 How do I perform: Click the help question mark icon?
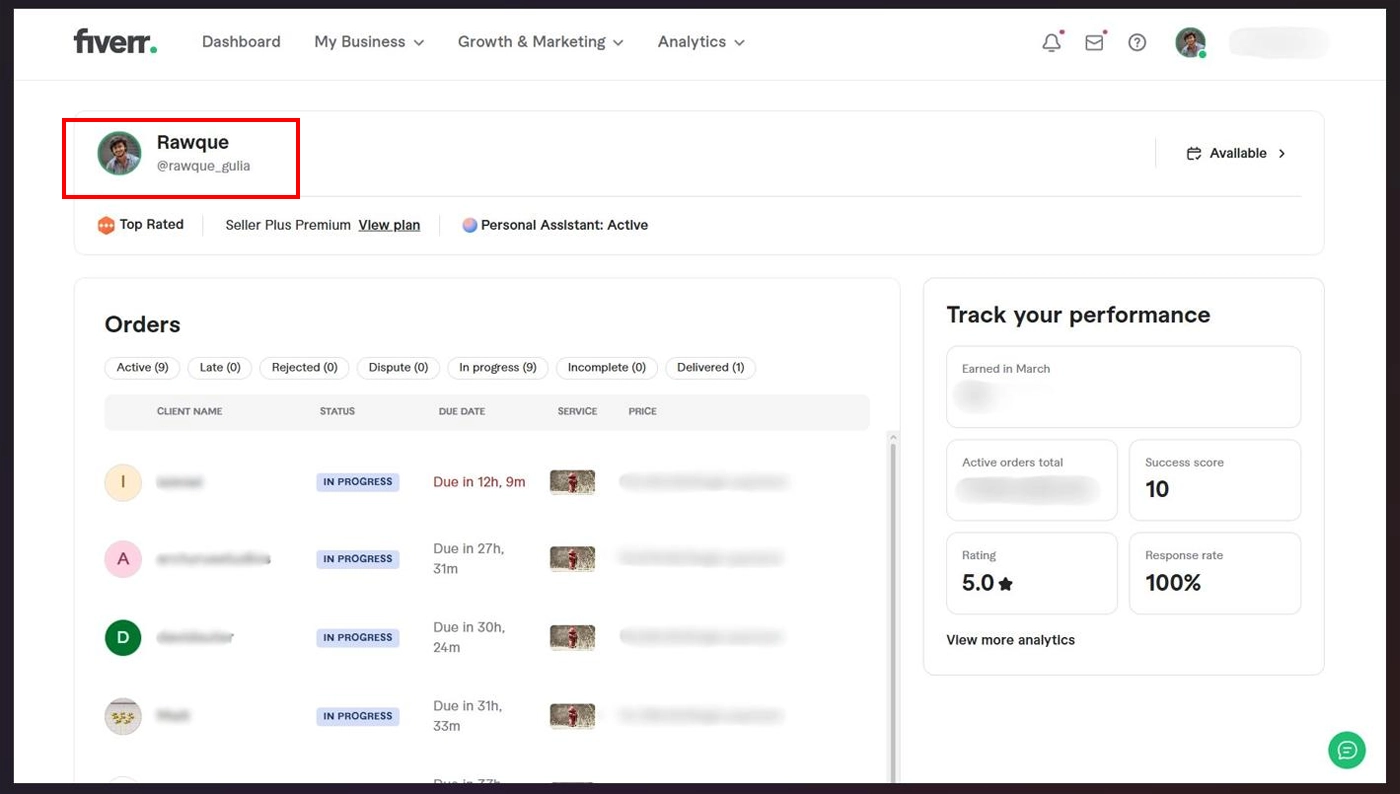(x=1137, y=42)
